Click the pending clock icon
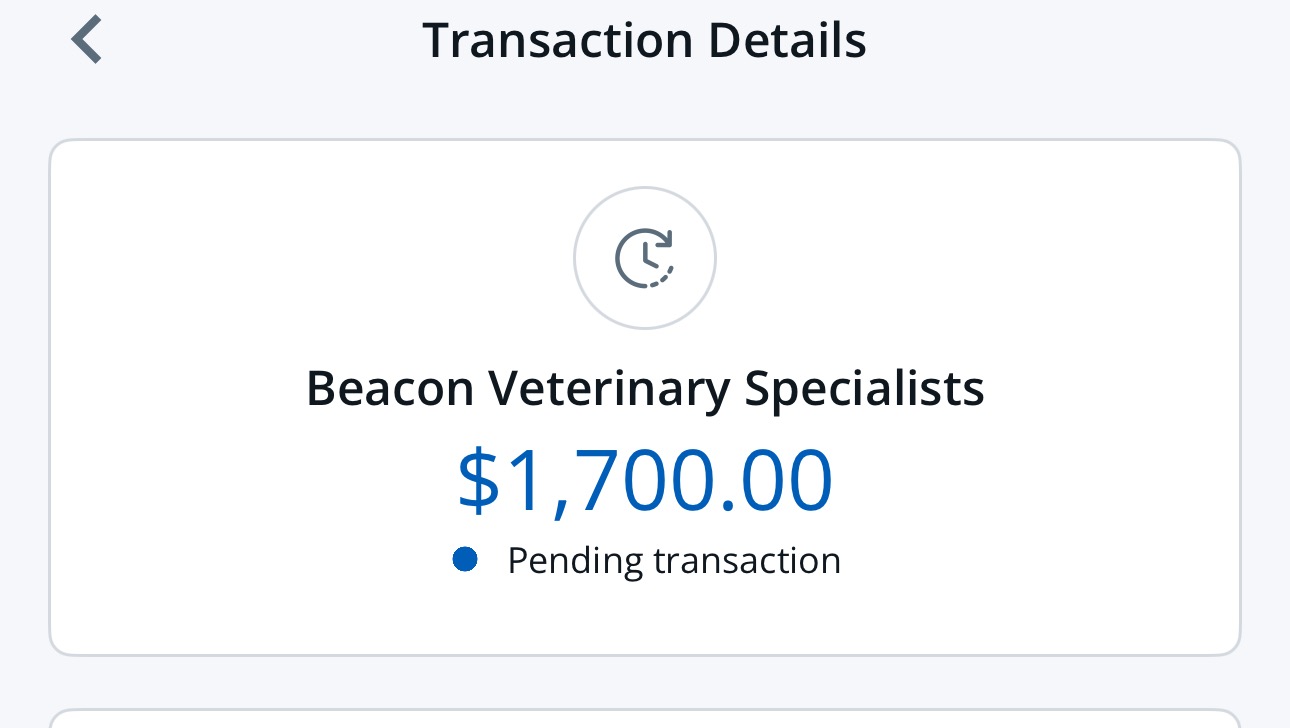Screen dimensions: 1290x728 pyautogui.click(x=644, y=258)
